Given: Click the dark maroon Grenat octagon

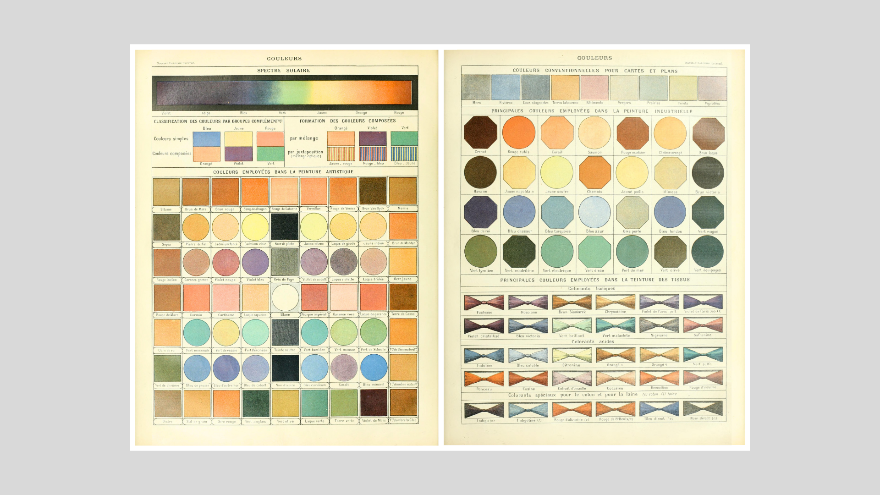Looking at the screenshot, I should pos(480,133).
